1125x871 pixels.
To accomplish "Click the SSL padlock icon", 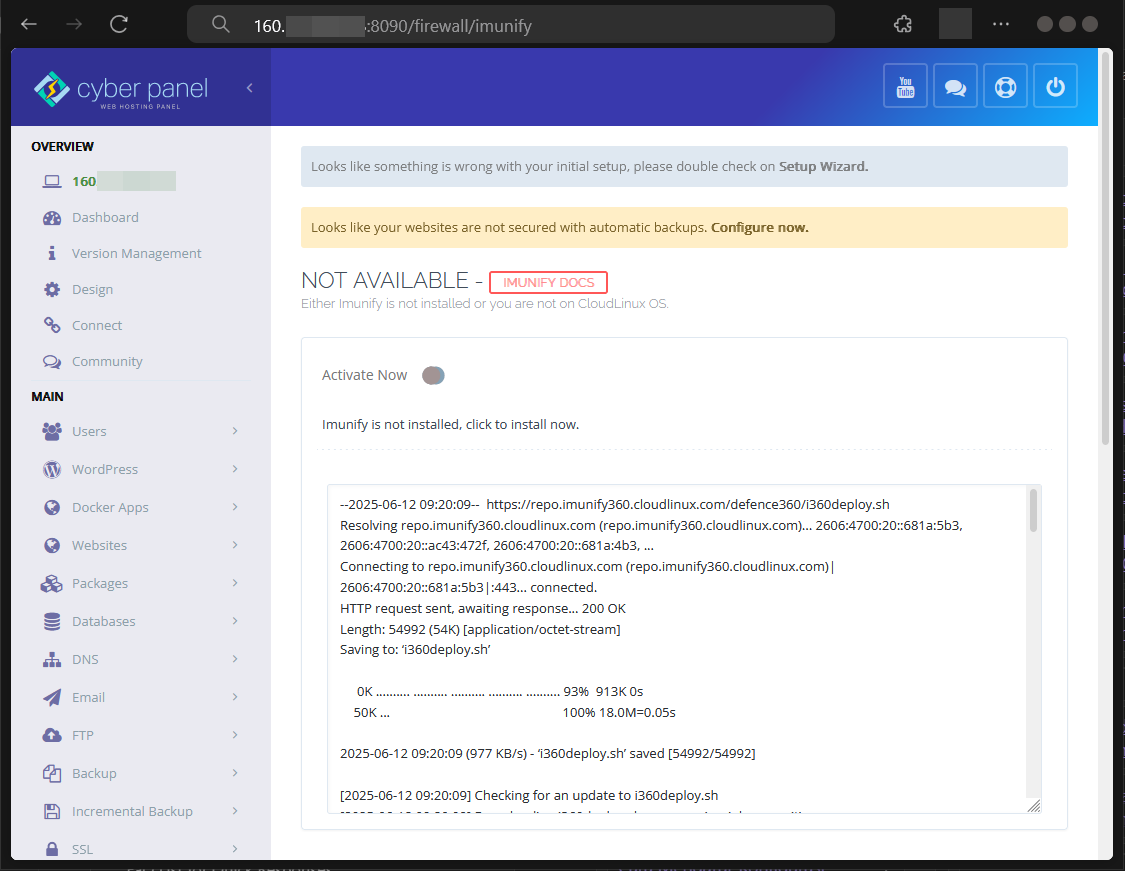I will [x=52, y=849].
